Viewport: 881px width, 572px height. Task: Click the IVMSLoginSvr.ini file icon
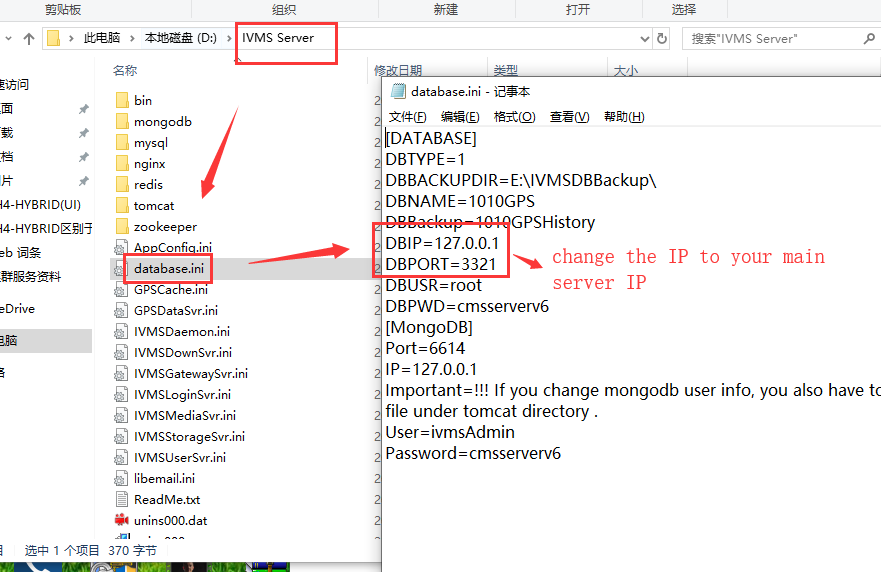[121, 394]
